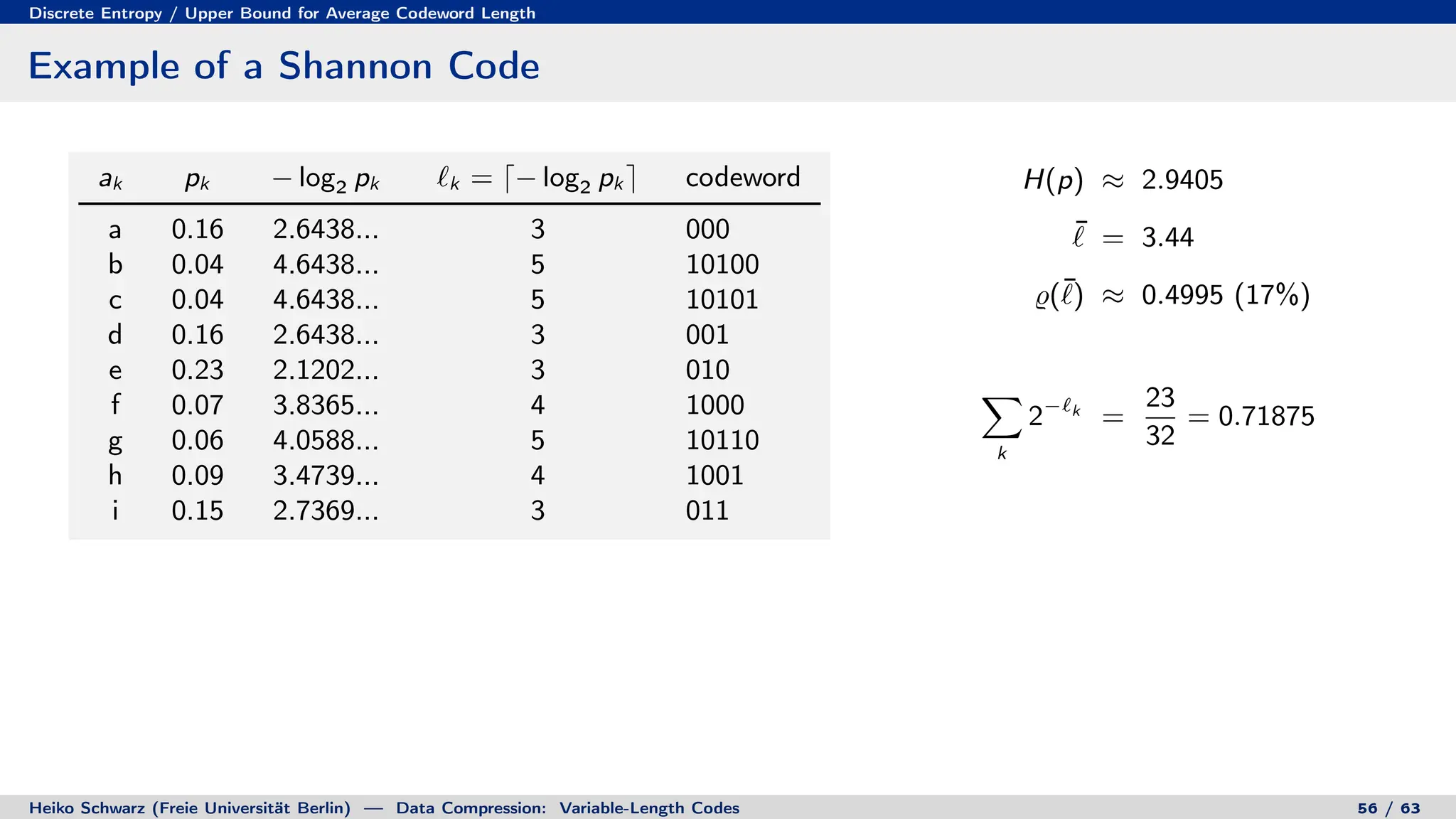Click the fraction 23/32 in the Kraft sum

point(1160,417)
